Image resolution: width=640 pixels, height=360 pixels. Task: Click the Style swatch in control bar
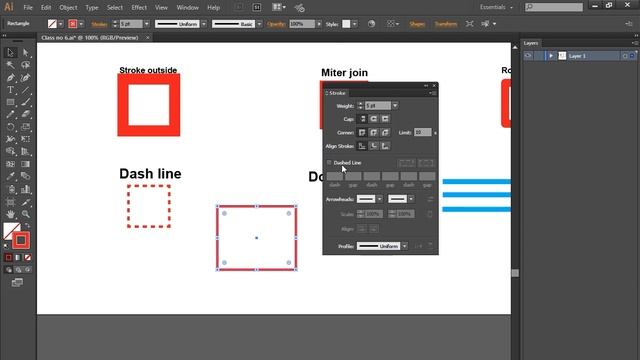coord(346,24)
